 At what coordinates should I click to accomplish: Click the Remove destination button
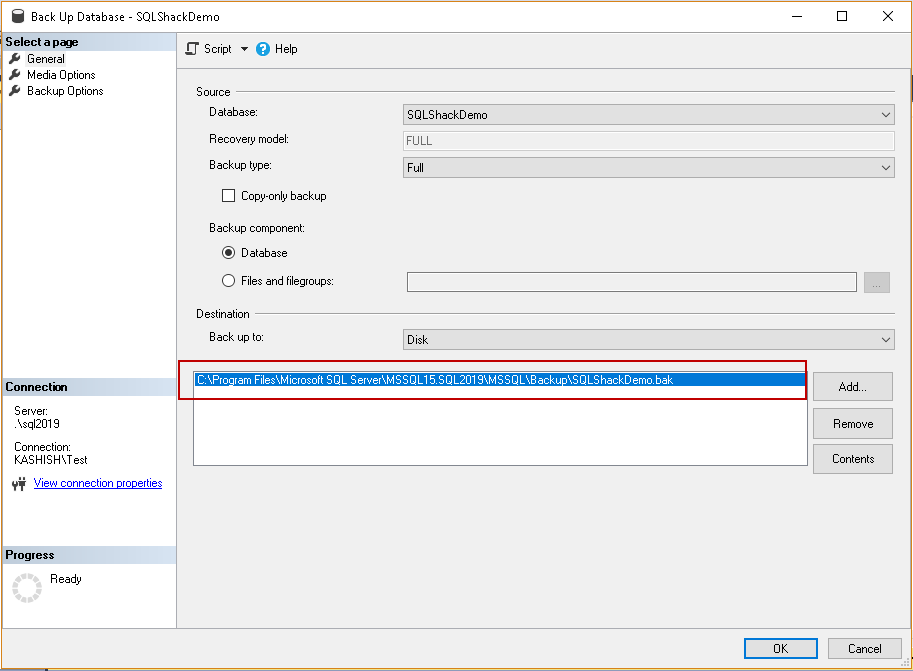point(852,424)
